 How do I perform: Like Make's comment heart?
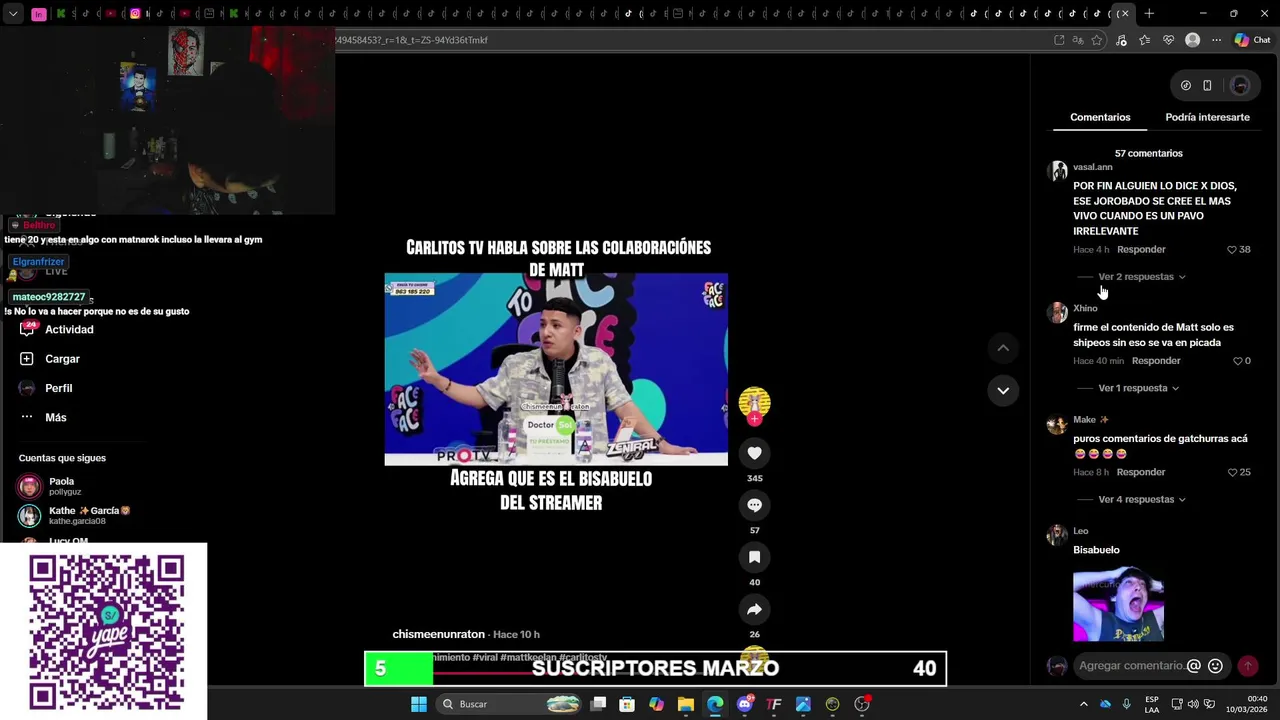tap(1232, 472)
